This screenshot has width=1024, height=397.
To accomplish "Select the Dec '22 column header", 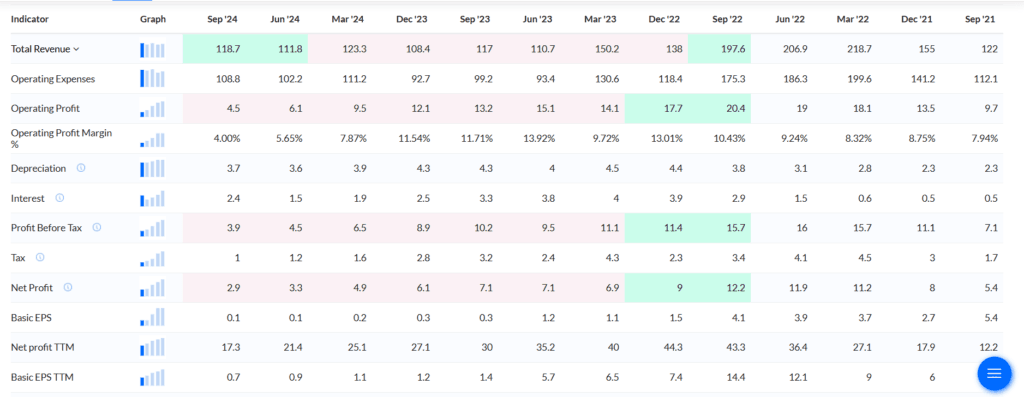I will tap(667, 20).
